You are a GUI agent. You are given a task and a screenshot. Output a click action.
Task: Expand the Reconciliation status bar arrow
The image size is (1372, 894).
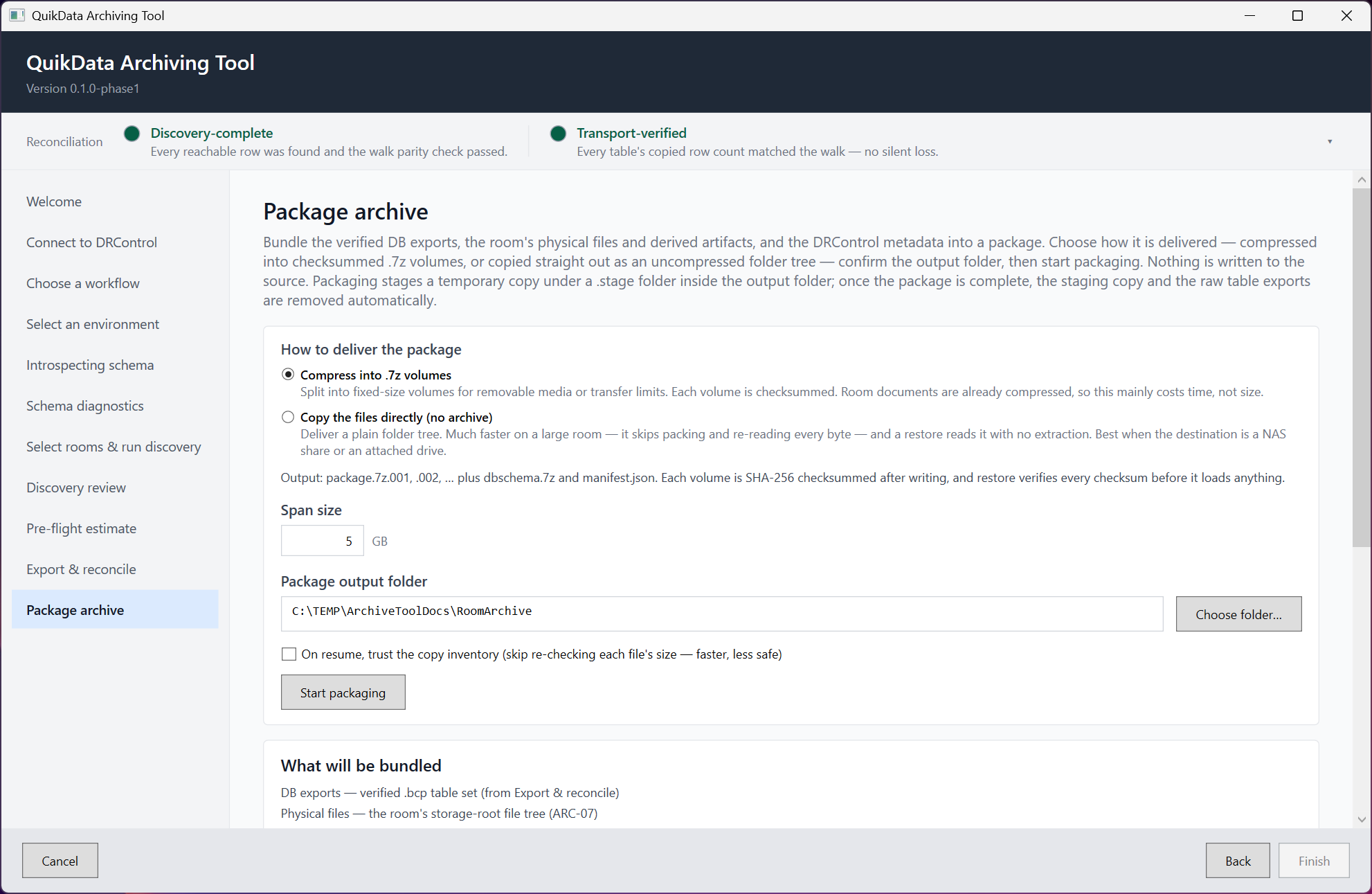(x=1330, y=141)
